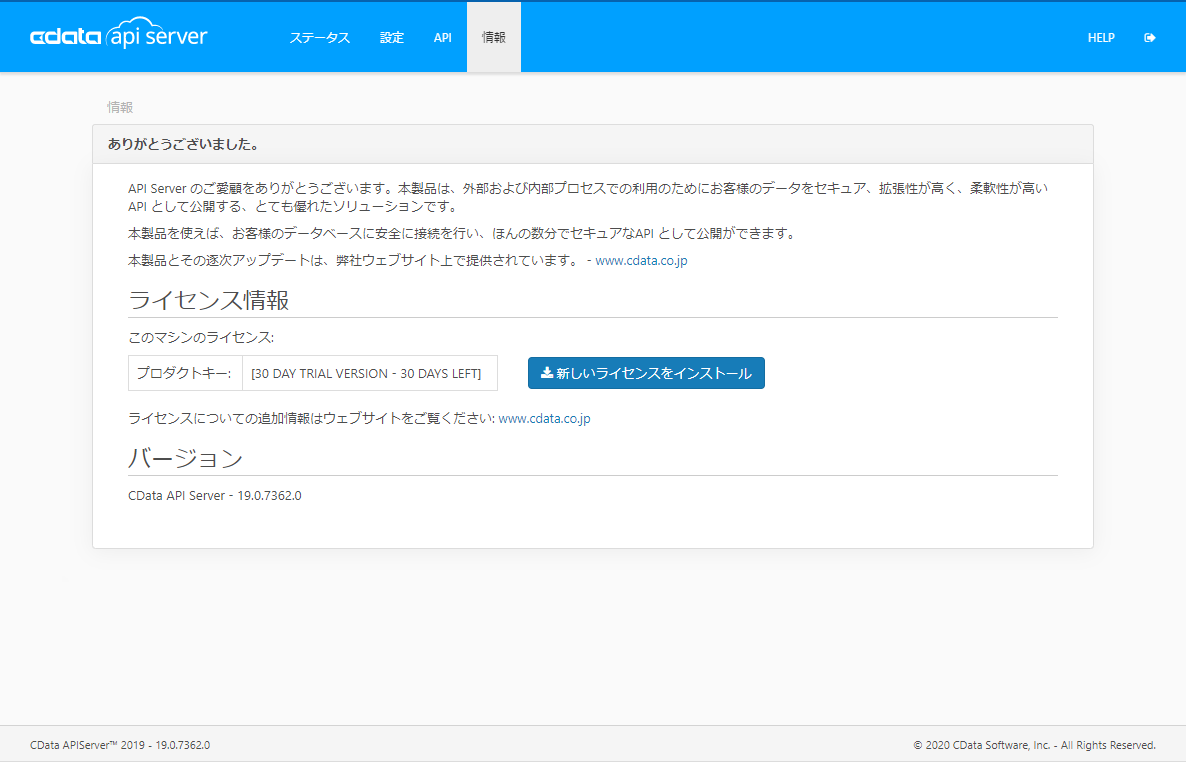Click the 情報 breadcrumb above the panel
The height and width of the screenshot is (762, 1186).
[x=120, y=107]
